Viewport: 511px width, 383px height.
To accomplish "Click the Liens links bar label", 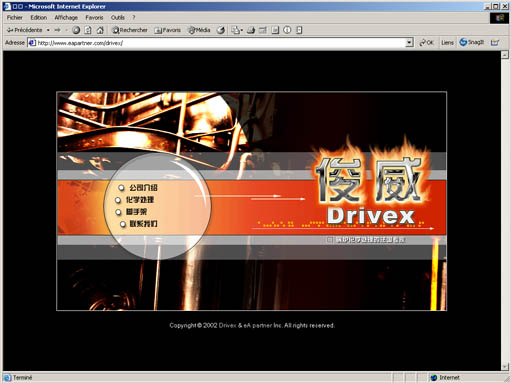I will click(447, 43).
